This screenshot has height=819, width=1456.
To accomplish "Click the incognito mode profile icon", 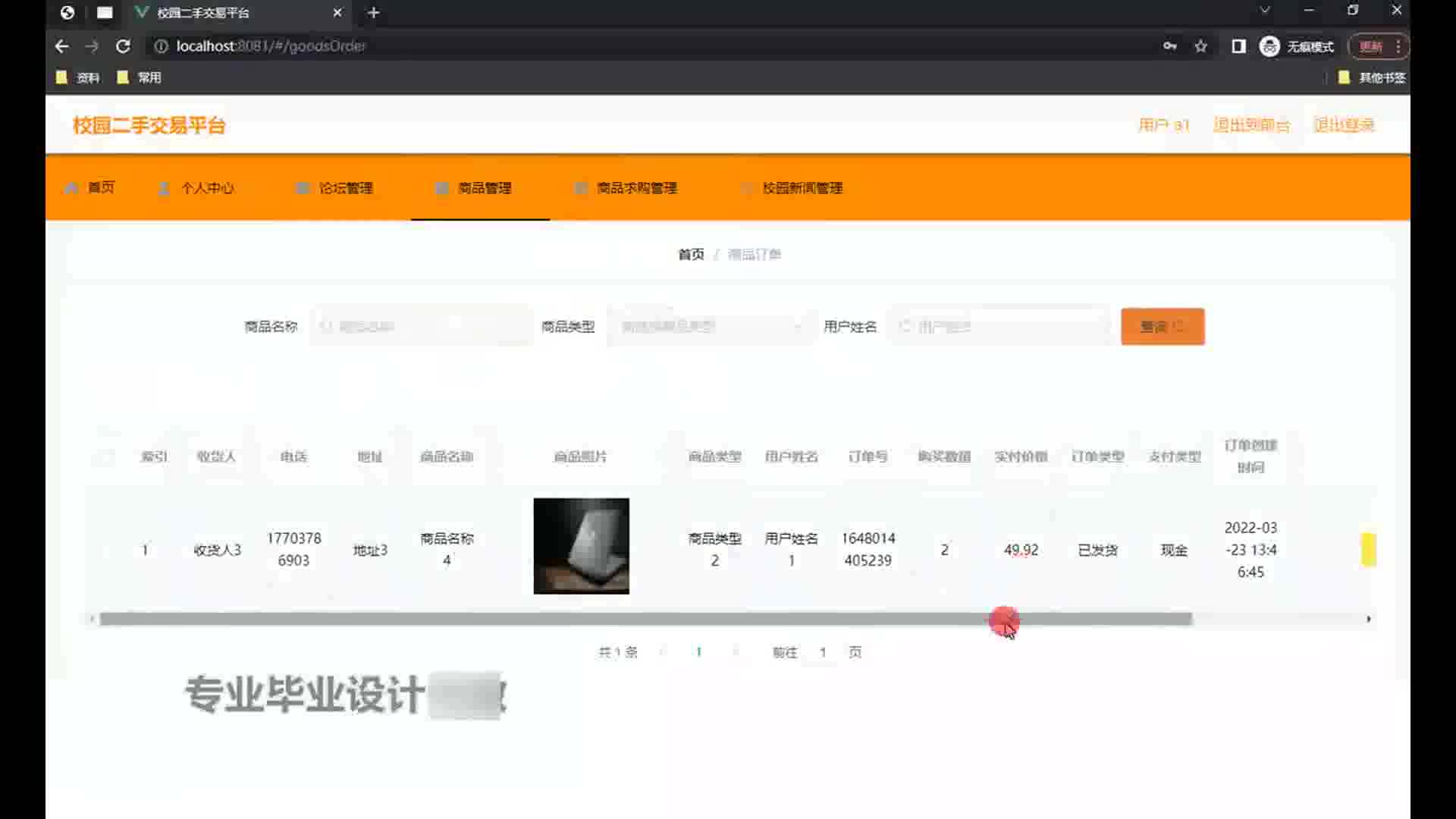I will click(x=1269, y=46).
